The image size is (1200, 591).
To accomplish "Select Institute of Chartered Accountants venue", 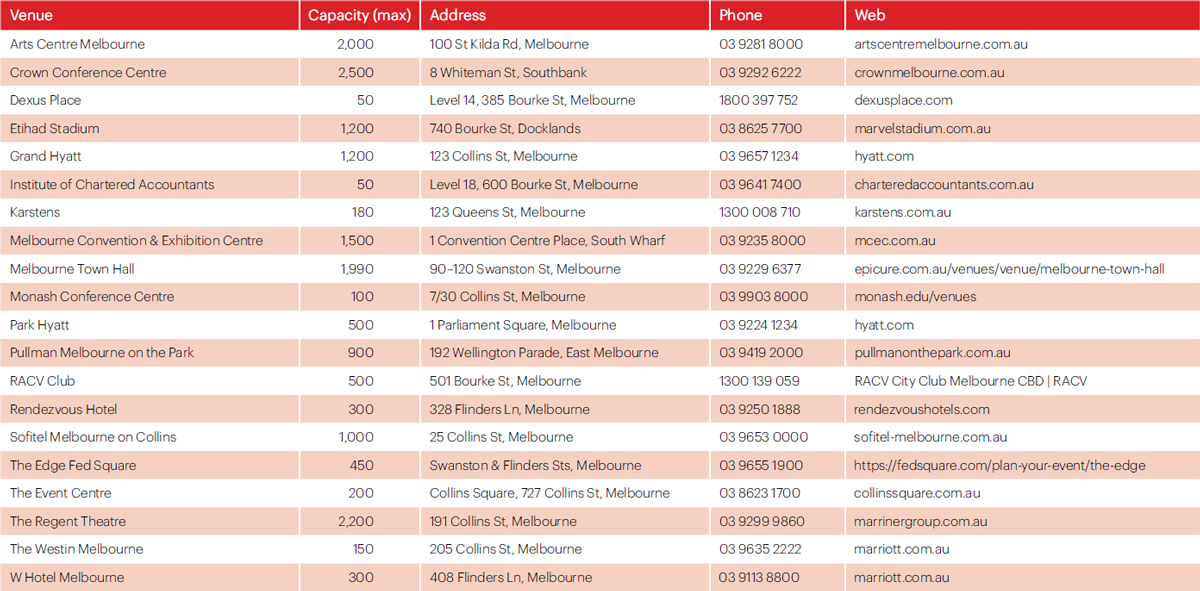I will [x=112, y=184].
